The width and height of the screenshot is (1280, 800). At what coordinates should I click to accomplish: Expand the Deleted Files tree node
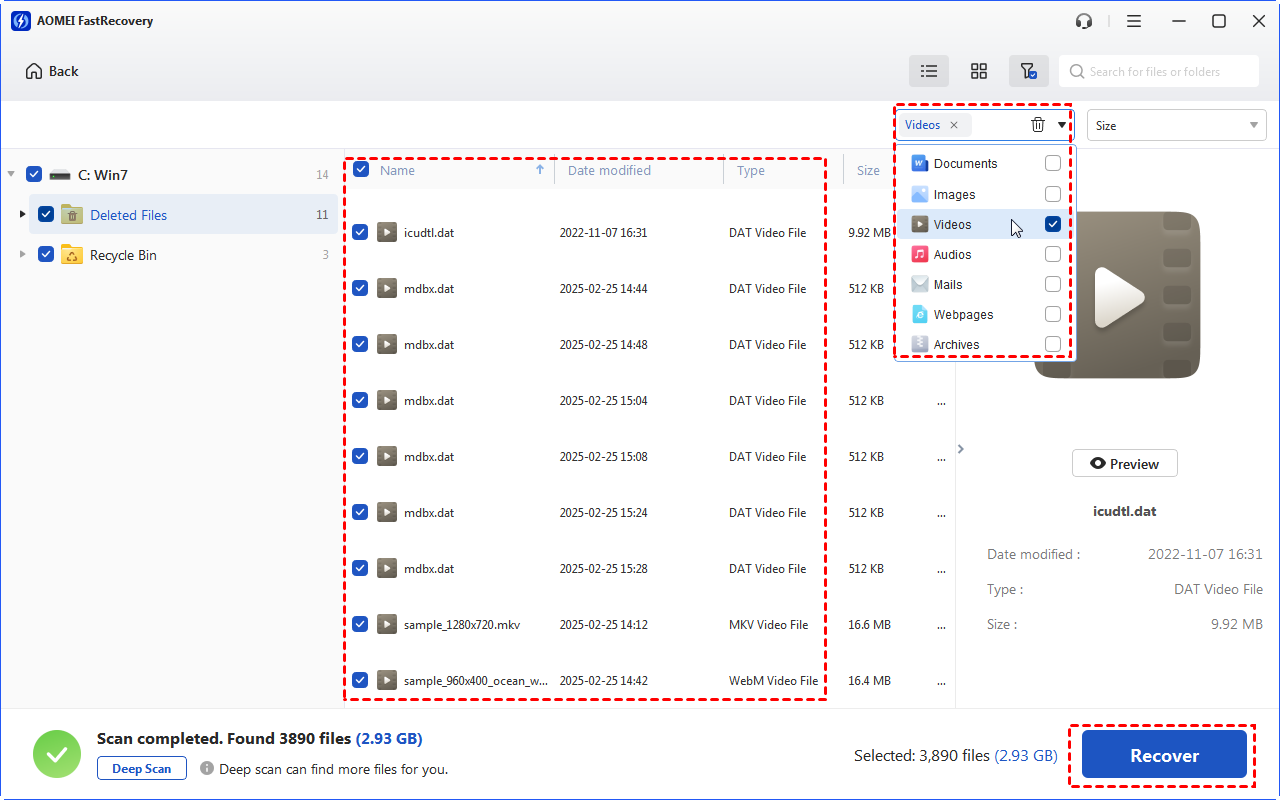pos(23,214)
